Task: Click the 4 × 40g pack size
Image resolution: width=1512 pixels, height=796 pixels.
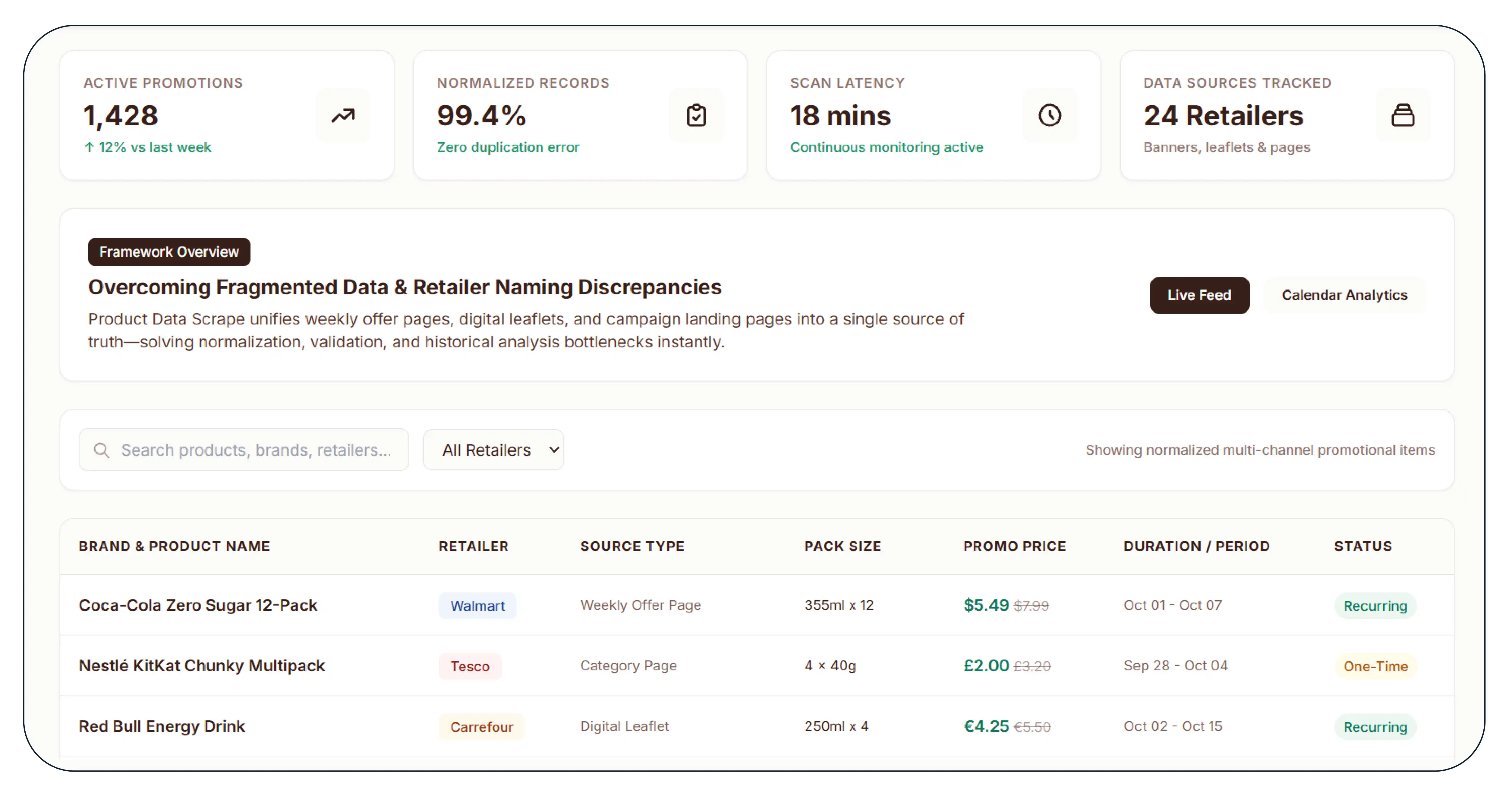Action: coord(830,666)
